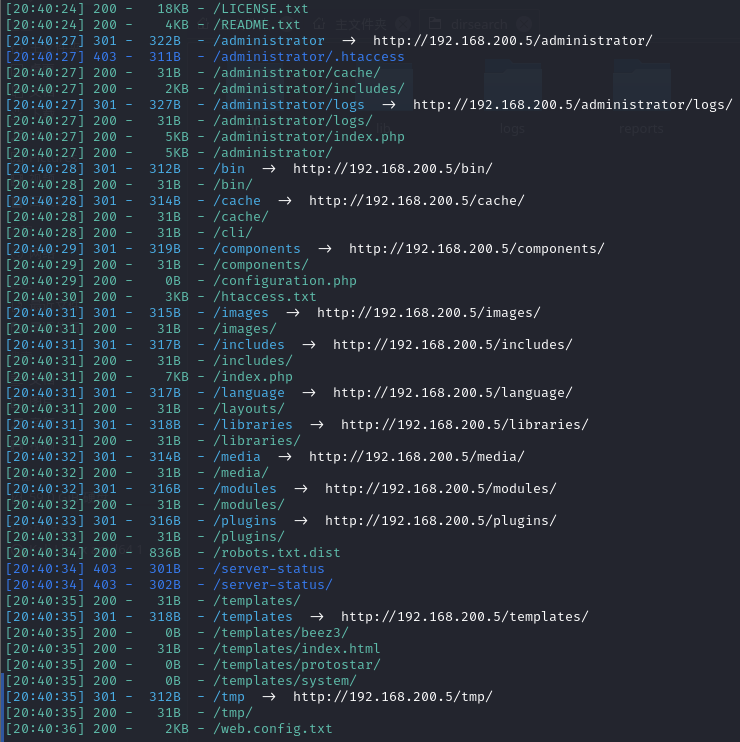Open the http://192.168.200.5/components/ redirect URL
Image resolution: width=740 pixels, height=742 pixels.
pyautogui.click(x=476, y=249)
